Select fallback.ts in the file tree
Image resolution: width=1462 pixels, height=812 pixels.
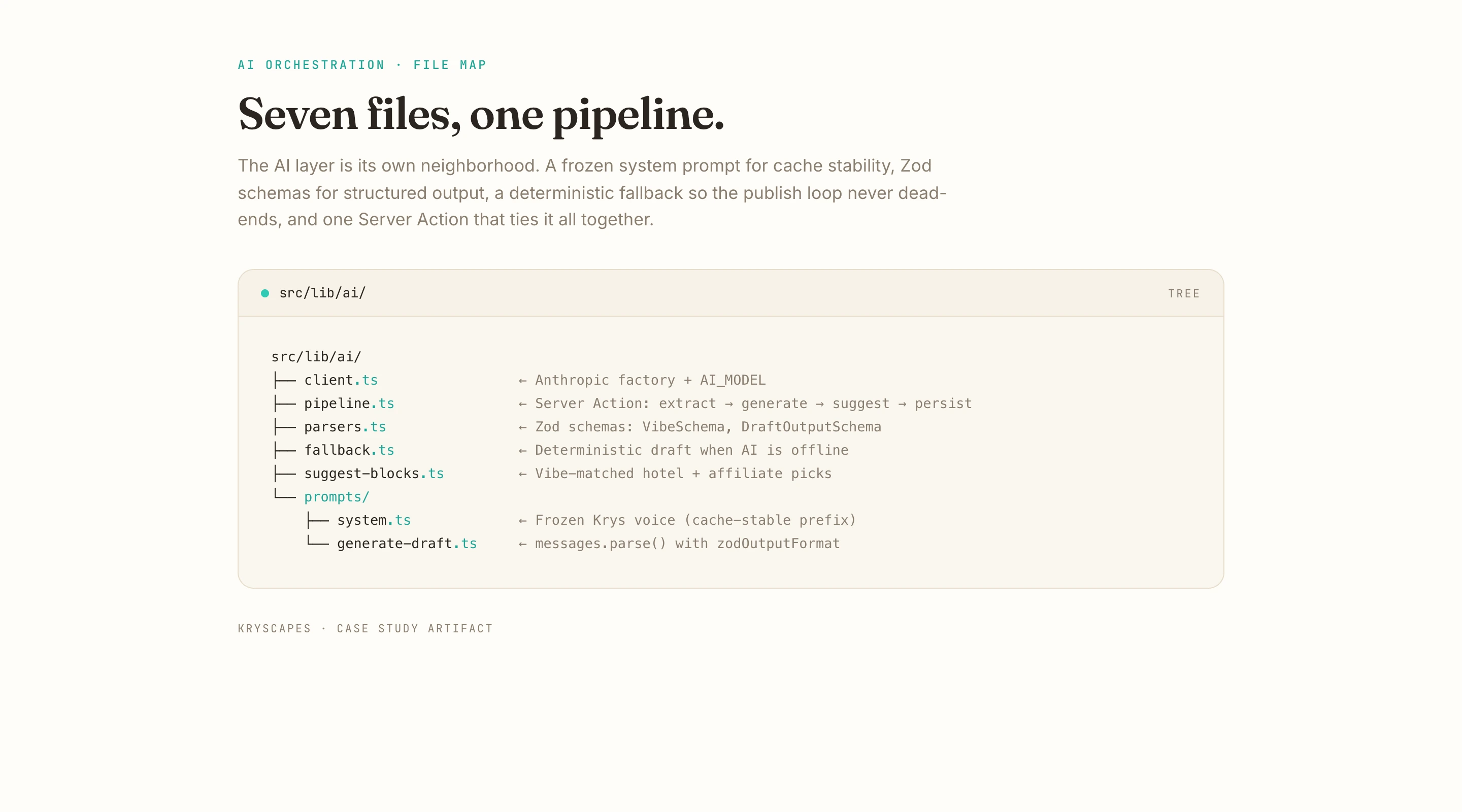348,450
